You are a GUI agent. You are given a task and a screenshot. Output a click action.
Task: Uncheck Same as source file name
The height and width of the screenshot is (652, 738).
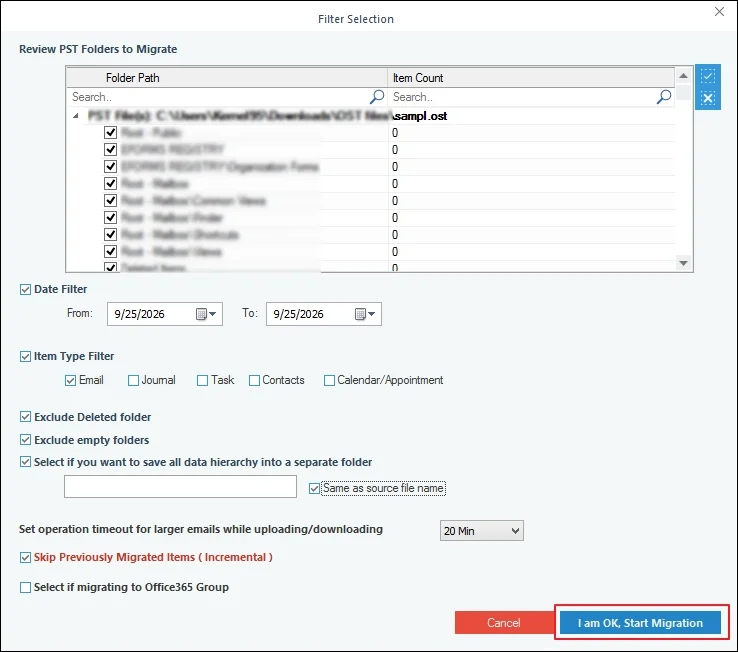(314, 489)
